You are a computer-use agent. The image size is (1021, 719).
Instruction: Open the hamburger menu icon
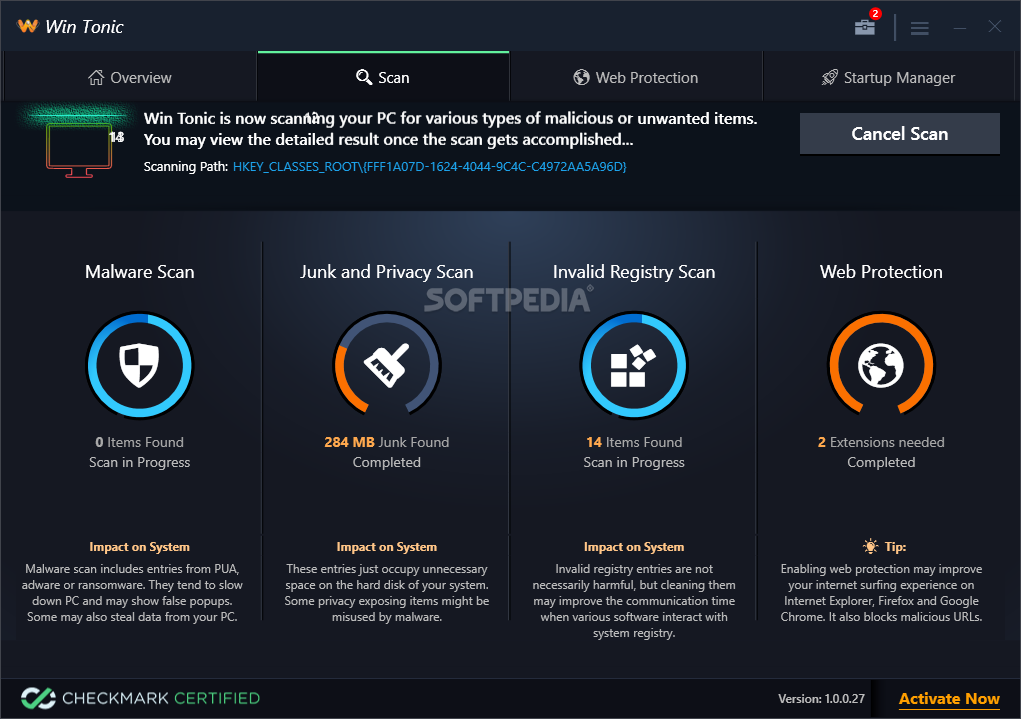pyautogui.click(x=919, y=28)
